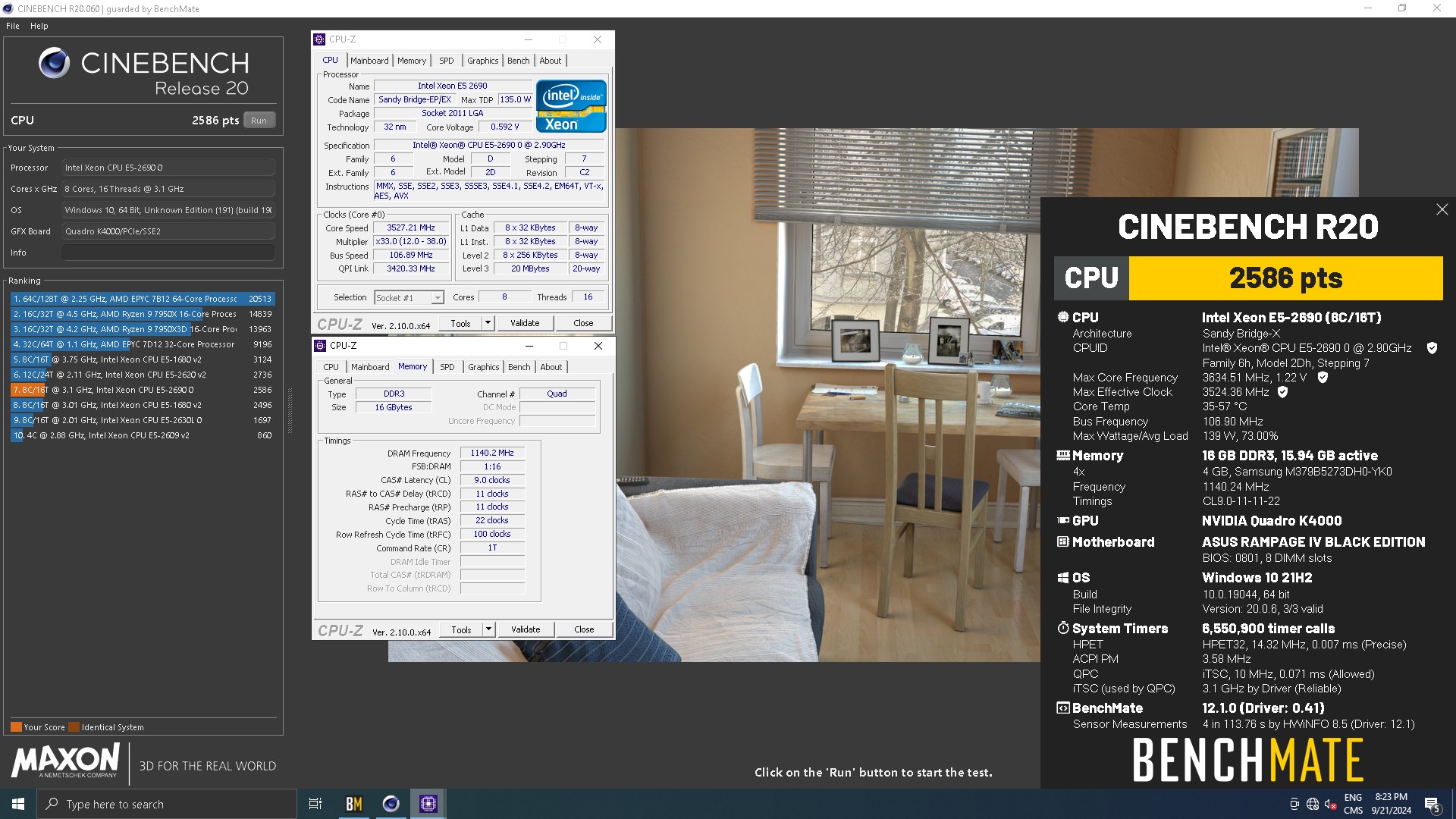Switch to SPD tab in upper CPU-Z

click(x=447, y=61)
